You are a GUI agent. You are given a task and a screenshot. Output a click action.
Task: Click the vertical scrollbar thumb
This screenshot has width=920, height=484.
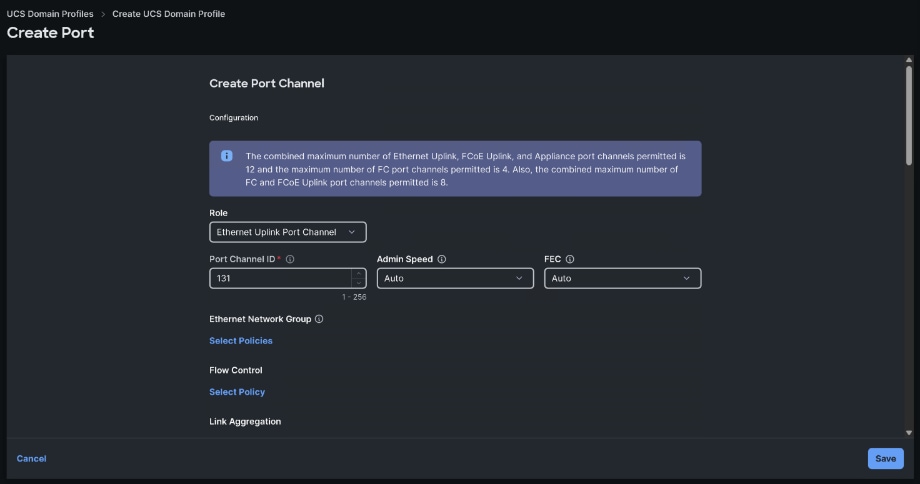[909, 114]
